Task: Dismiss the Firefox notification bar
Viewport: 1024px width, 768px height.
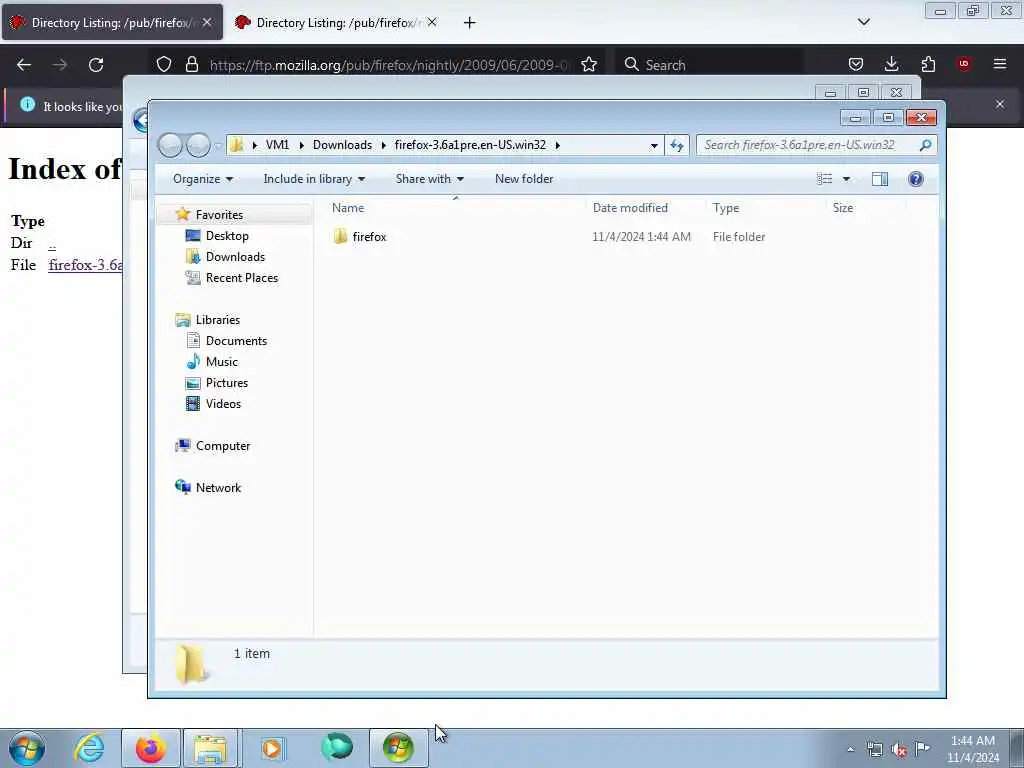Action: pos(1000,104)
